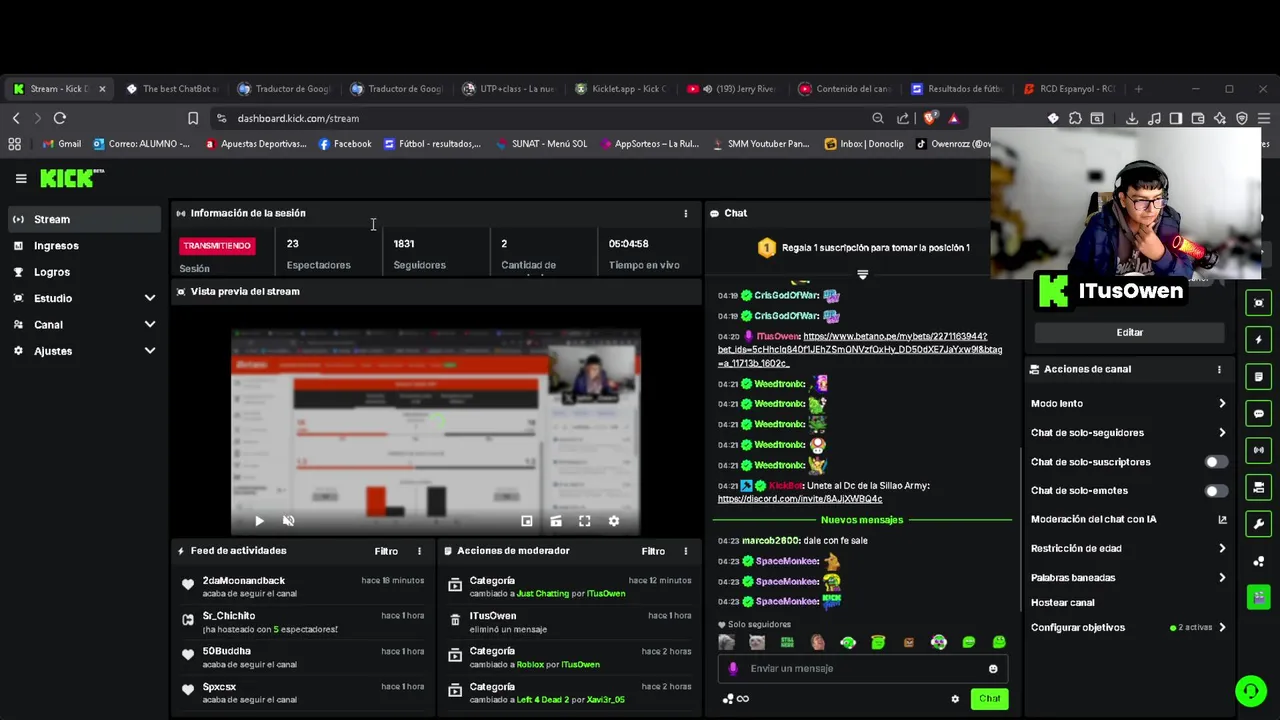Open chat settings gear icon
This screenshot has width=1280, height=720.
coord(955,699)
